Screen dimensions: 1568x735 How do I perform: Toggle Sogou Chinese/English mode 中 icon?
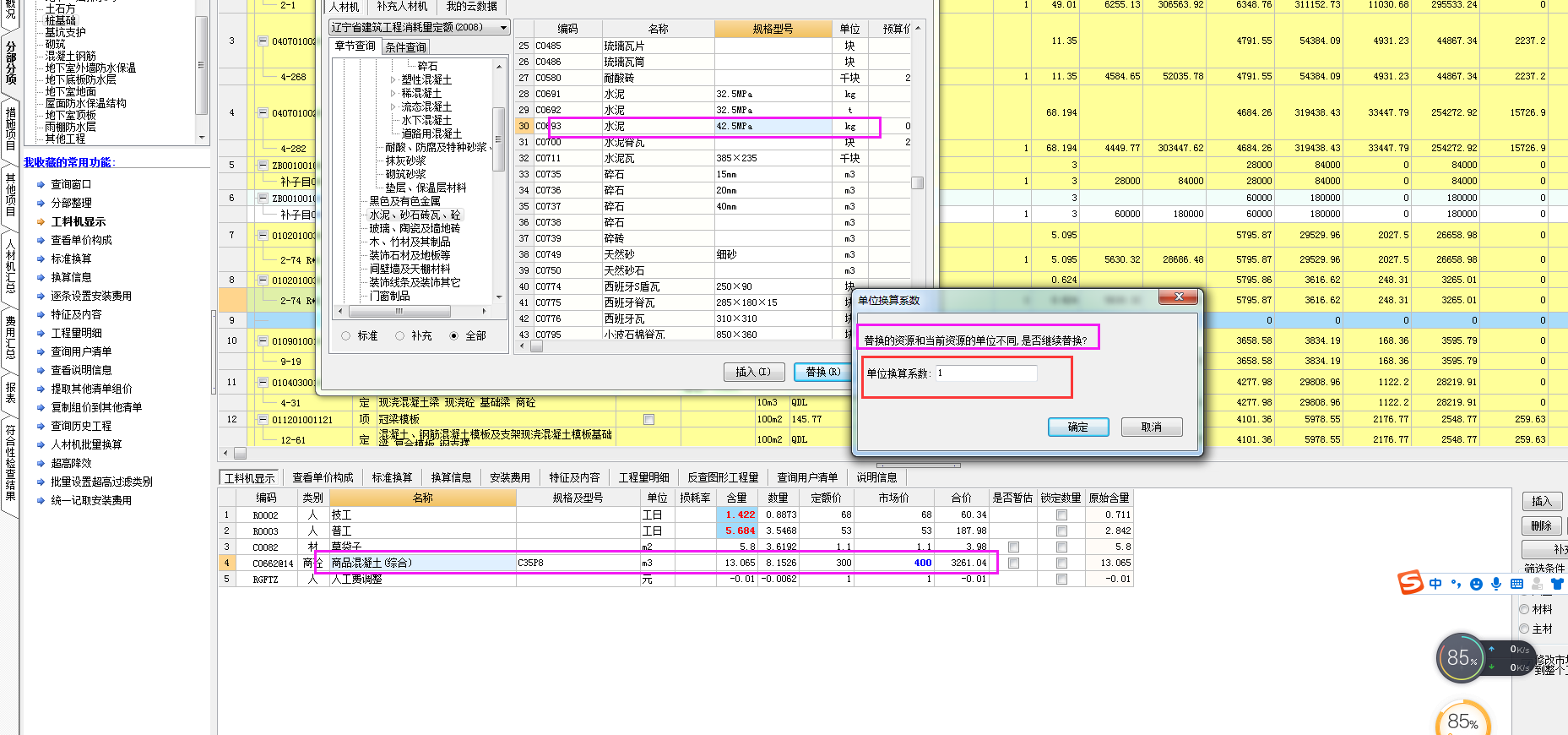1435,584
